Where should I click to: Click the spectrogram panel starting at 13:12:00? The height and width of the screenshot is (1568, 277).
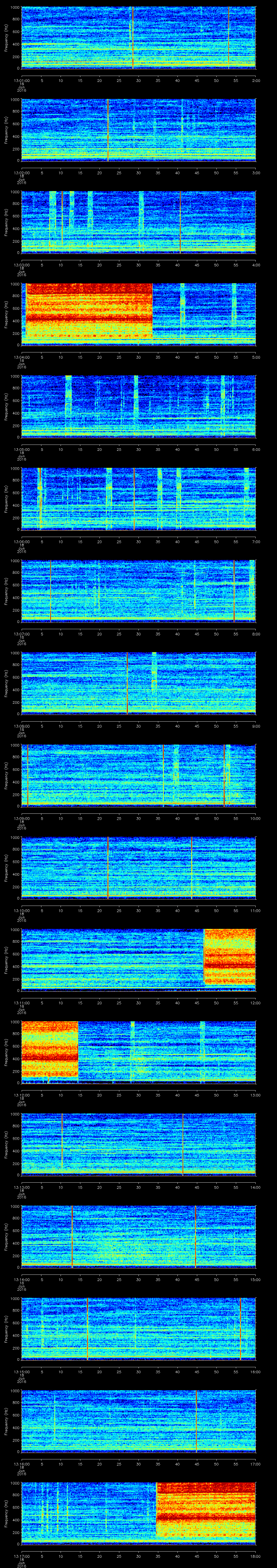138,1052
